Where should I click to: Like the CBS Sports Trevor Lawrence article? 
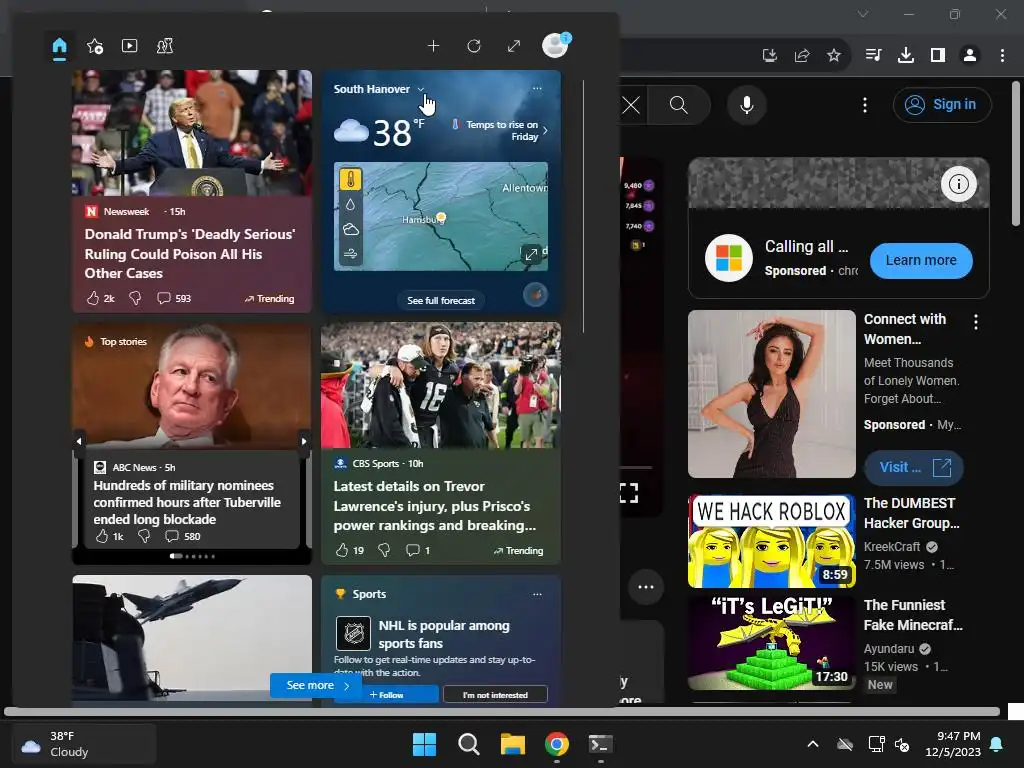(342, 551)
